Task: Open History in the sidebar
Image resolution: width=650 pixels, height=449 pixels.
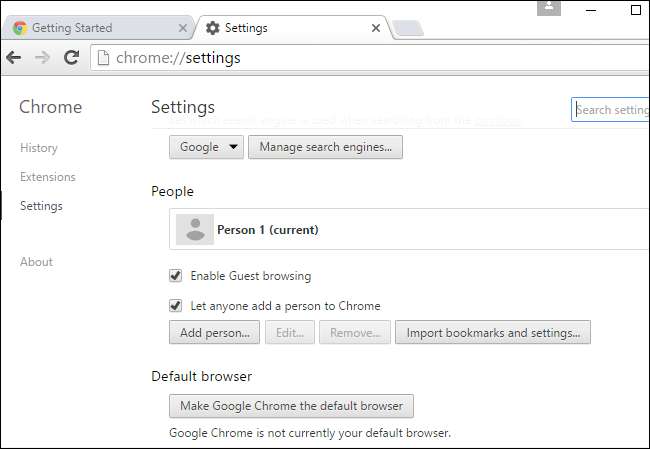Action: [x=39, y=148]
